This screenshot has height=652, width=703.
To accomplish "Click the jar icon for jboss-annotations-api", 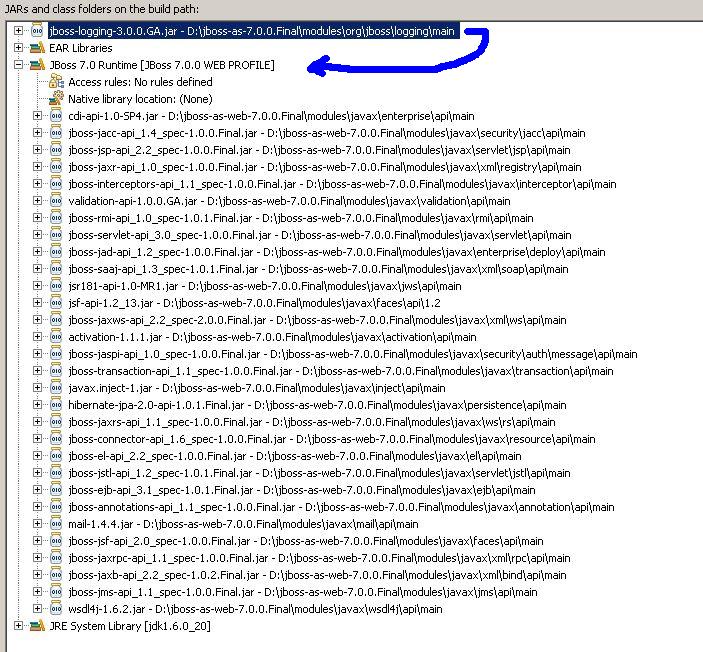I will [56, 507].
